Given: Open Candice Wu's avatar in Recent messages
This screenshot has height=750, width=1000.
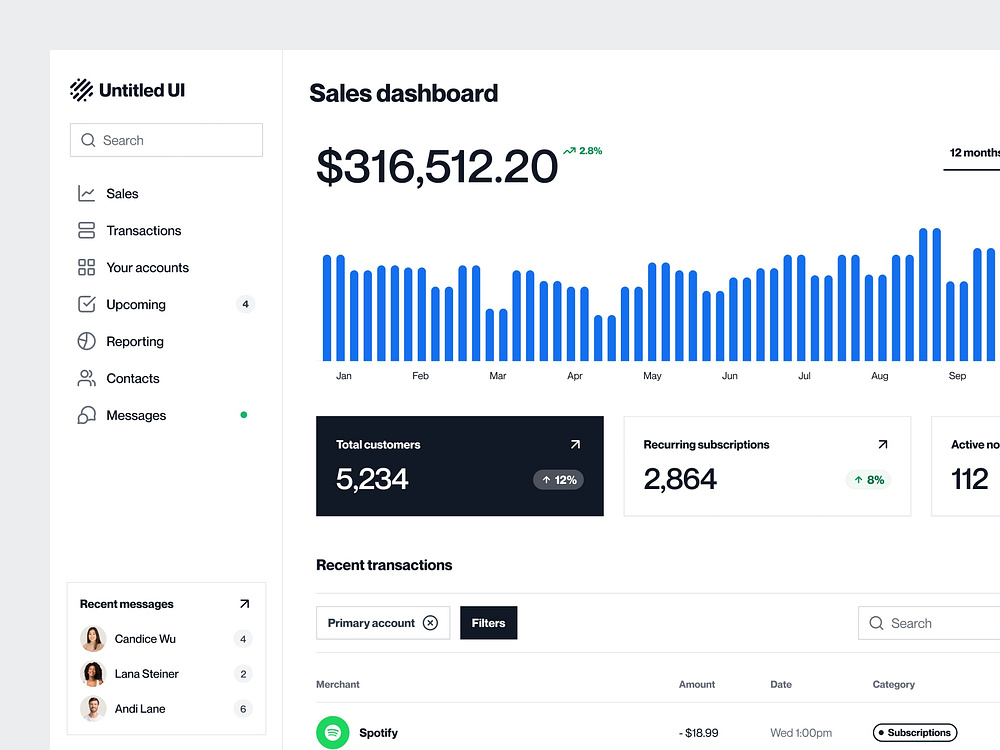Looking at the screenshot, I should pyautogui.click(x=93, y=638).
